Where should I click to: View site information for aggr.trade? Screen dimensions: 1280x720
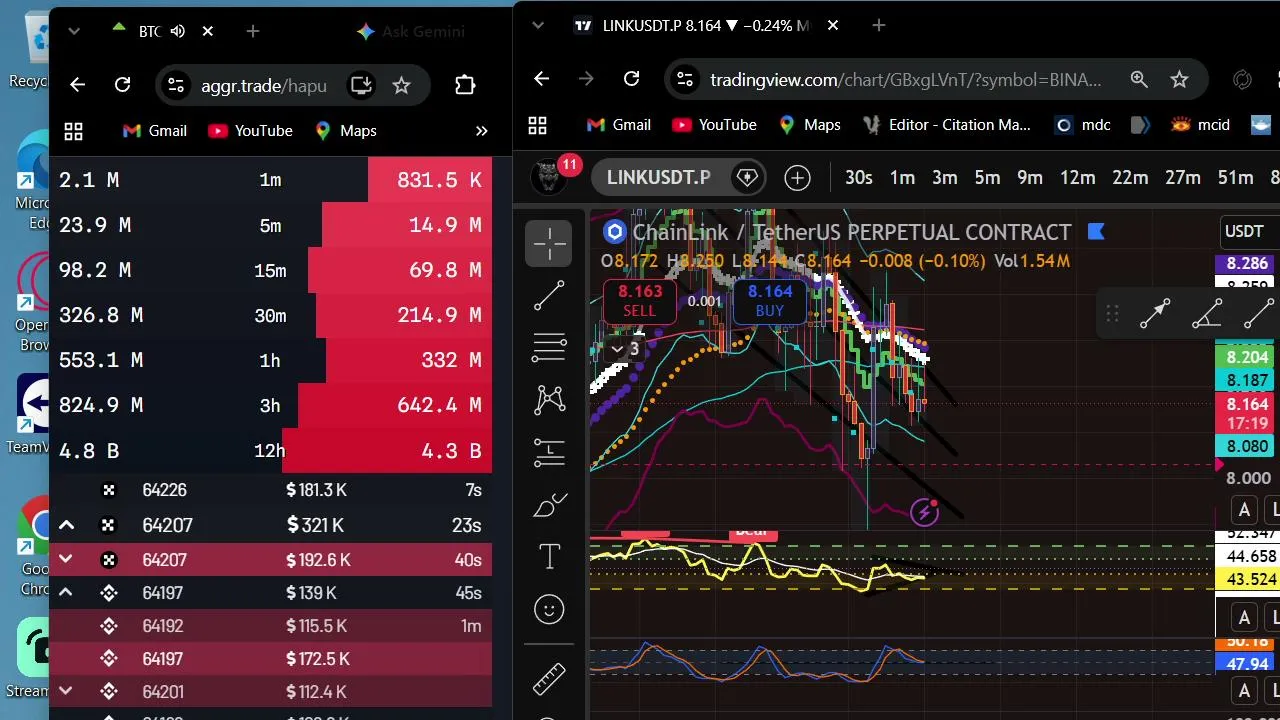pyautogui.click(x=175, y=85)
